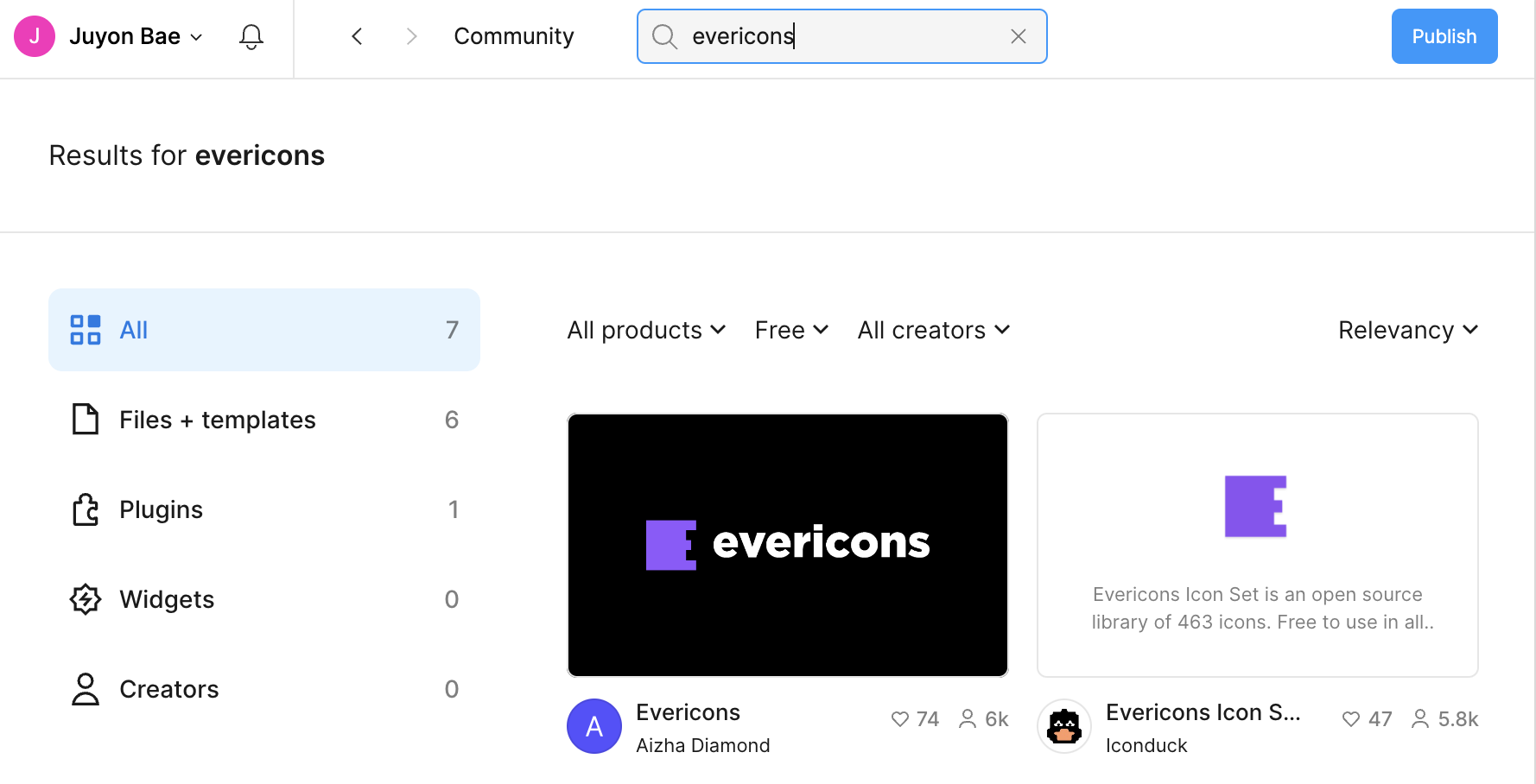
Task: Click the Files + templates count 6
Action: coord(452,420)
